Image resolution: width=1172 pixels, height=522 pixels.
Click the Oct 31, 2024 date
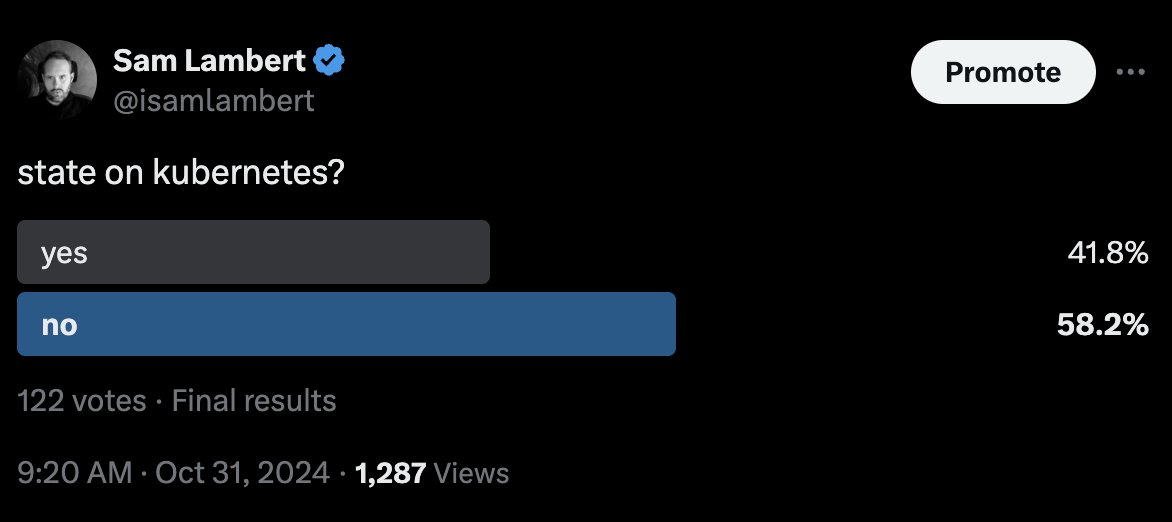click(243, 472)
